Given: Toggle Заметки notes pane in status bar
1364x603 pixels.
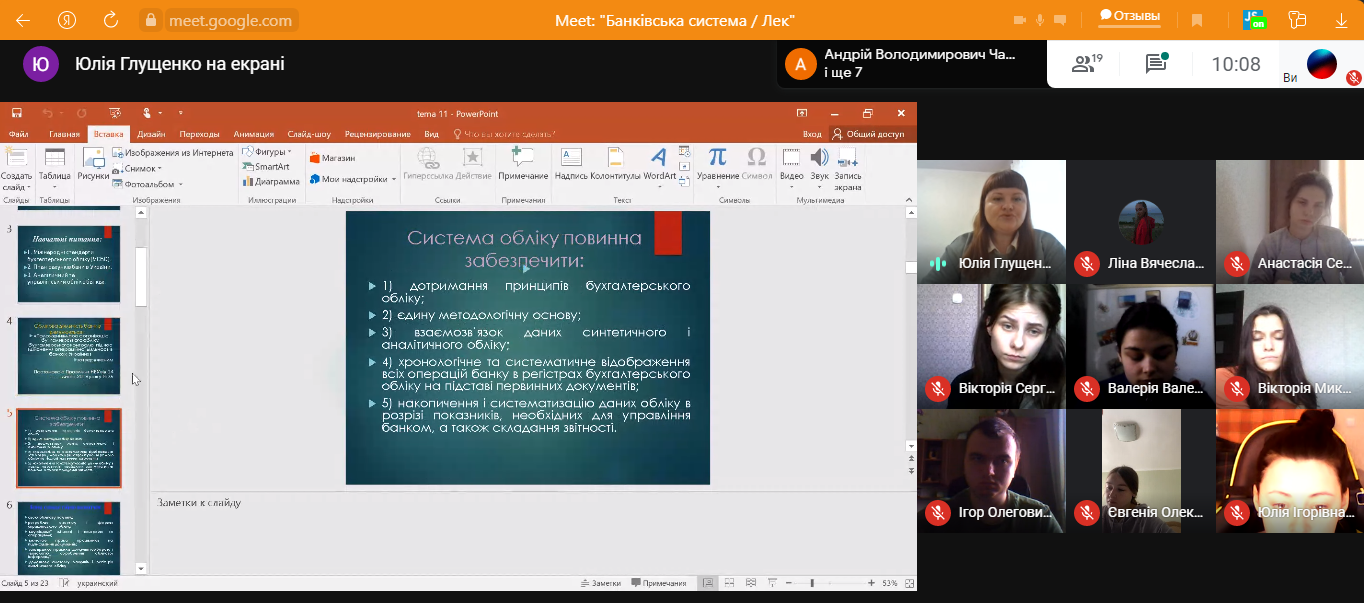Looking at the screenshot, I should (601, 583).
